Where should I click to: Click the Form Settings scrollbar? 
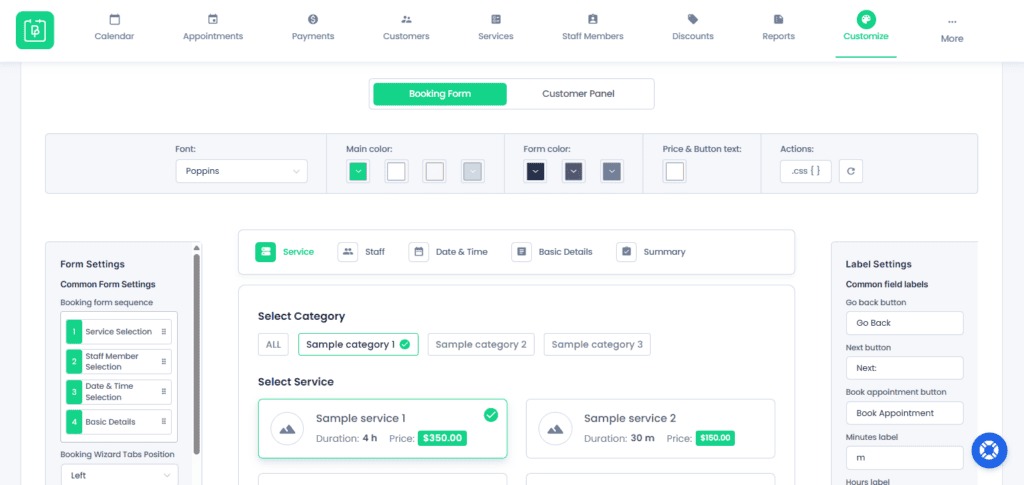(197, 352)
